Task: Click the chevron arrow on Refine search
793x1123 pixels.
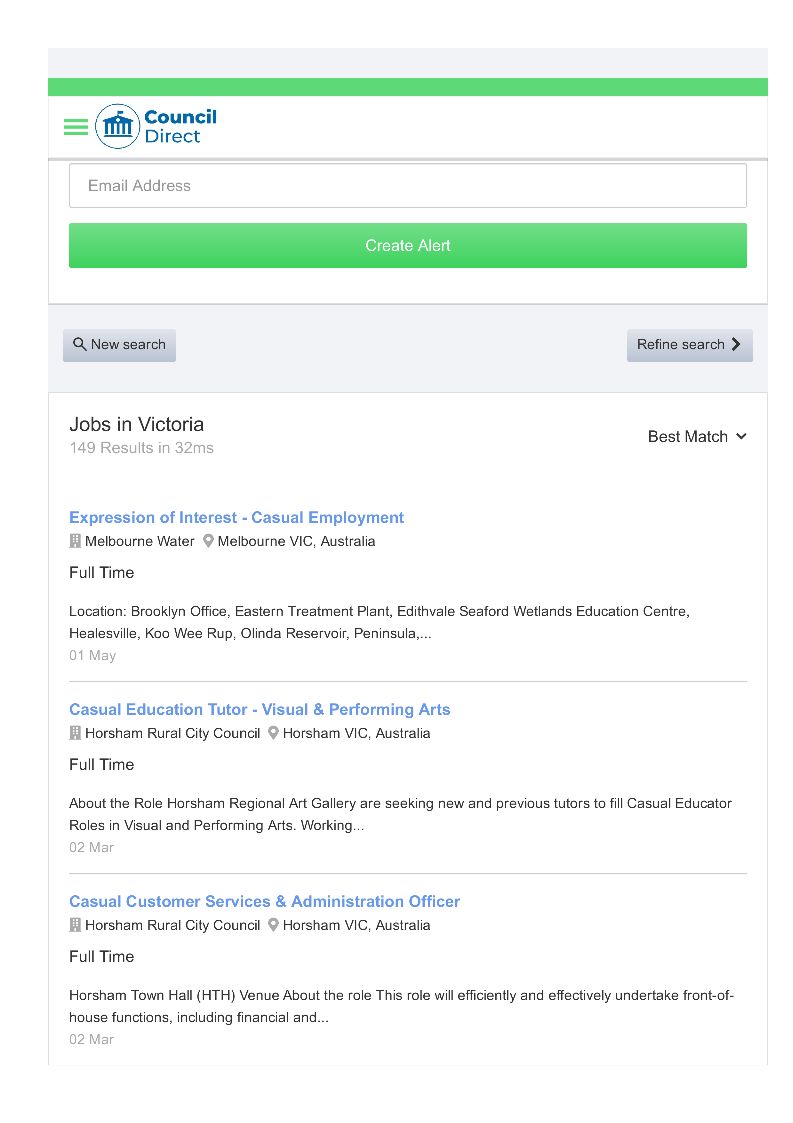Action: coord(737,344)
